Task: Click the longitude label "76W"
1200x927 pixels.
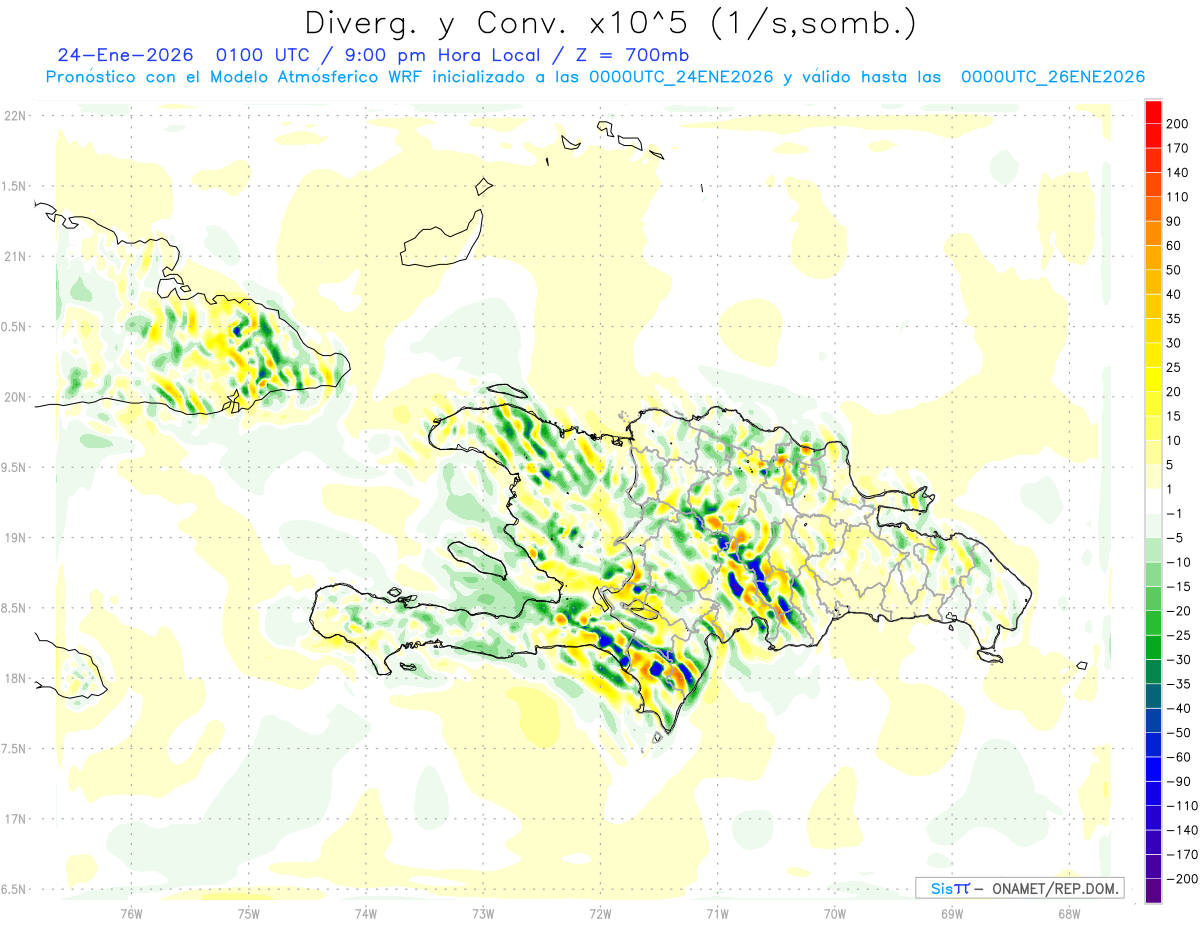Action: point(131,914)
